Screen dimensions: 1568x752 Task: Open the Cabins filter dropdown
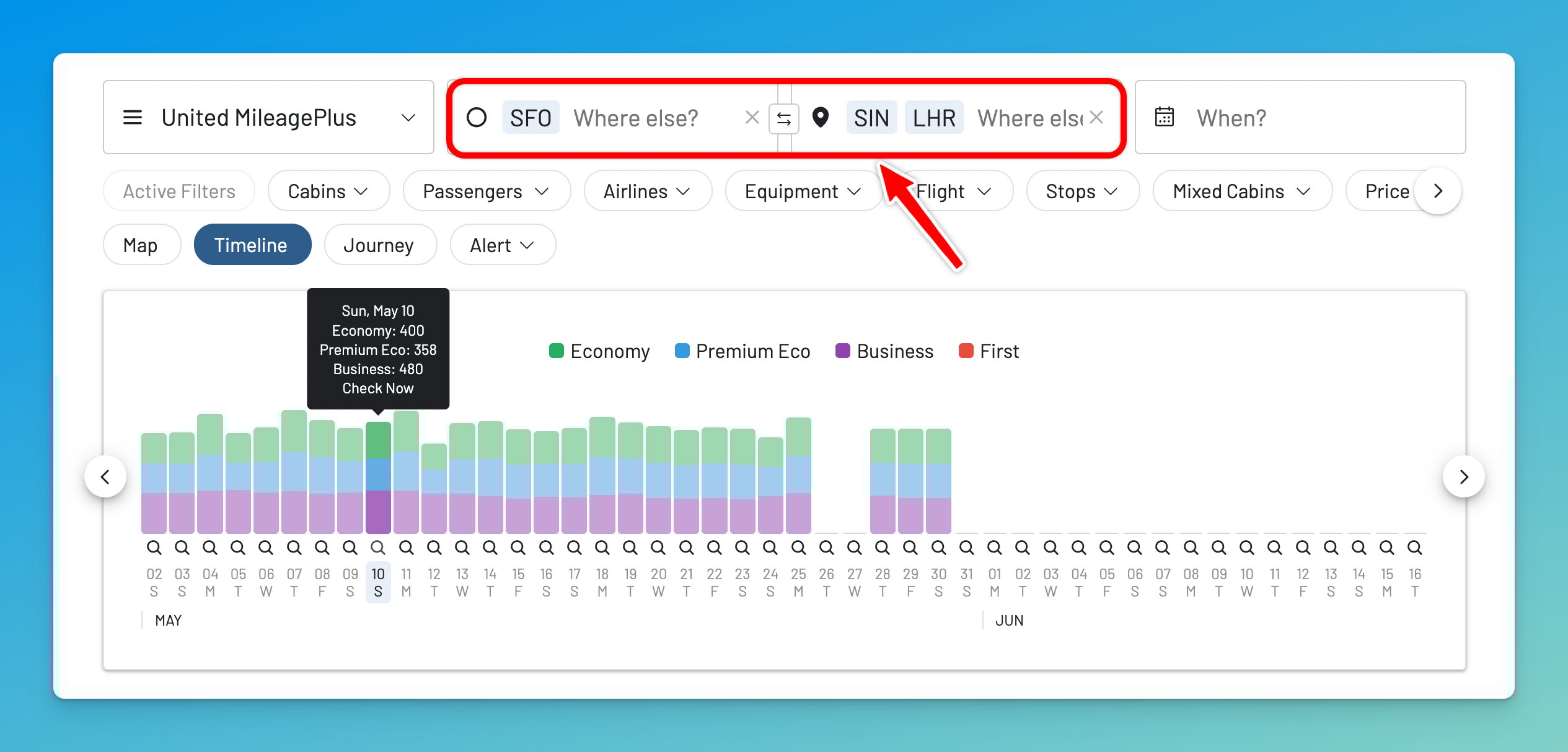tap(328, 191)
